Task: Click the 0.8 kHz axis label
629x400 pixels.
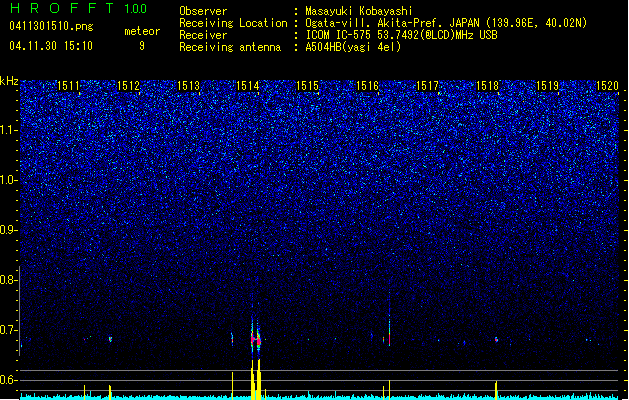Action: pyautogui.click(x=9, y=280)
